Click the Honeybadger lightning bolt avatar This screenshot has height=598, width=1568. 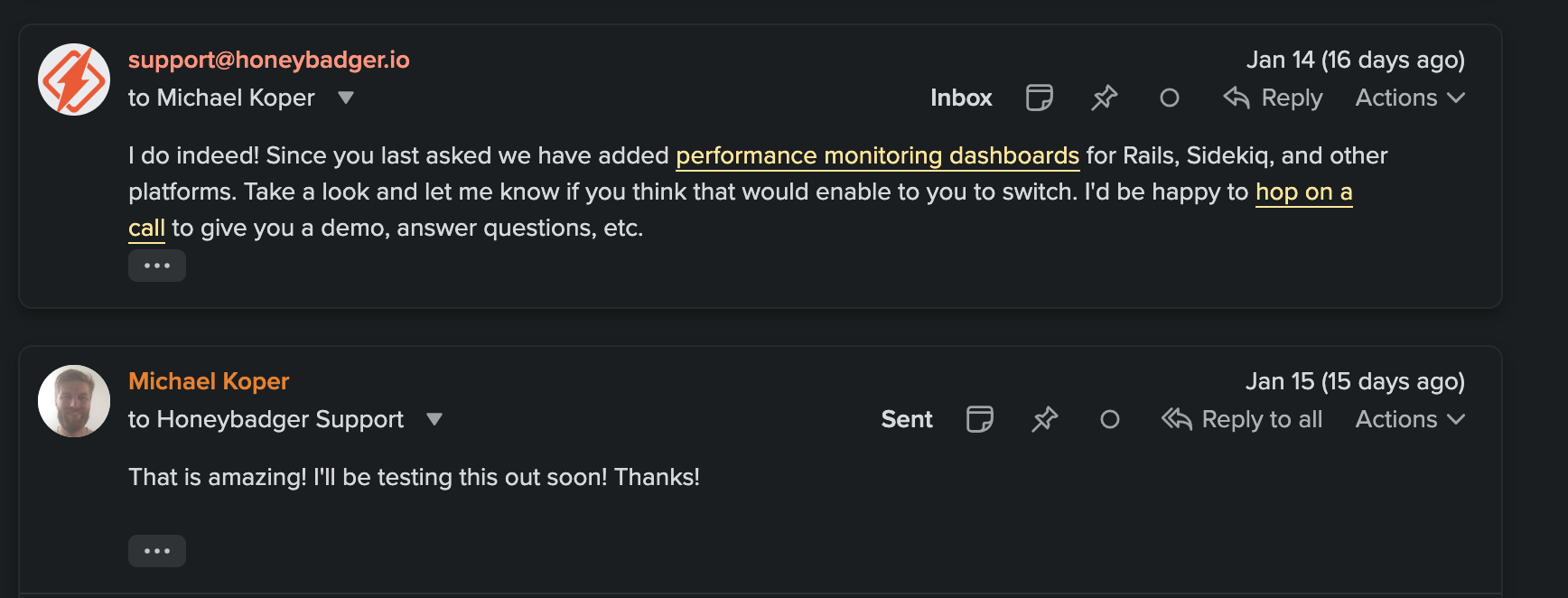74,79
